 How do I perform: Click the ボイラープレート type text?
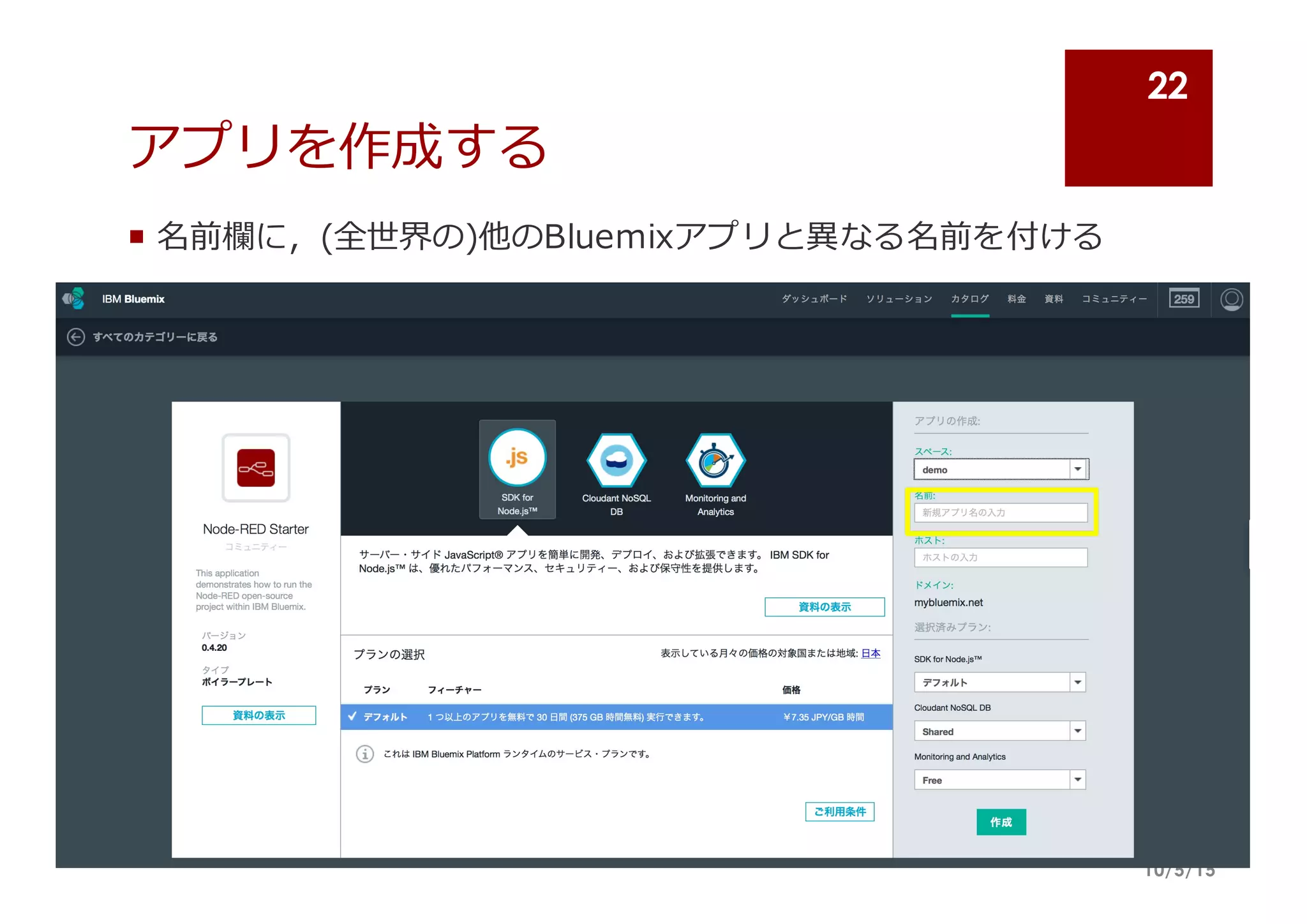point(237,682)
